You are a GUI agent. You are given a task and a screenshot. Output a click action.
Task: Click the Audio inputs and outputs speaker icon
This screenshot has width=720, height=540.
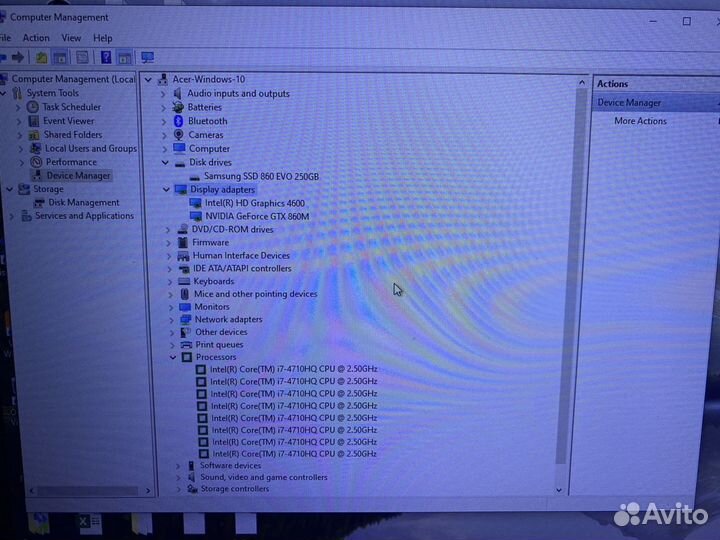point(177,93)
